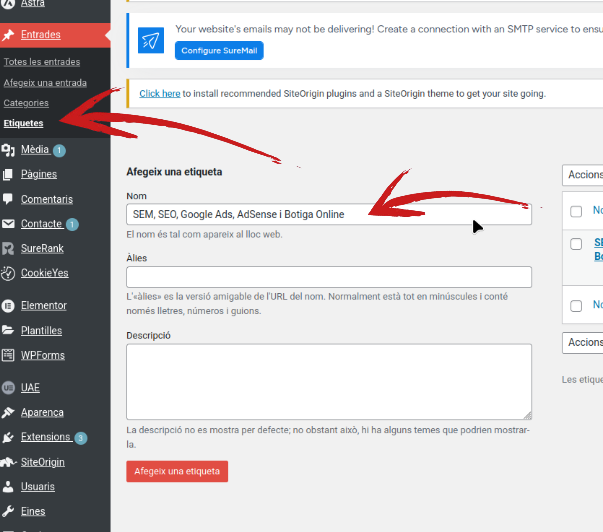The width and height of the screenshot is (603, 532).
Task: Click the Mèdia icon in sidebar
Action: pyautogui.click(x=9, y=150)
